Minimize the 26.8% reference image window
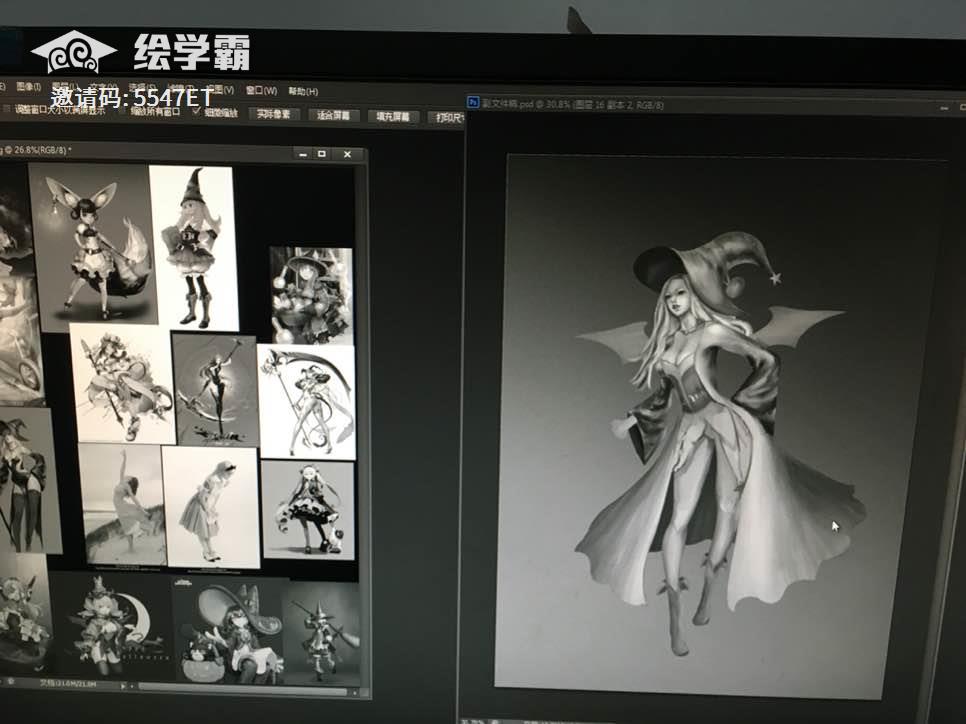 [x=302, y=154]
